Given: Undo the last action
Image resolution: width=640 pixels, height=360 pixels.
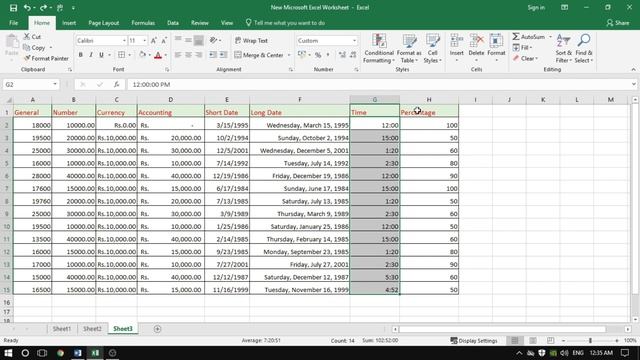Looking at the screenshot, I should pyautogui.click(x=27, y=8).
